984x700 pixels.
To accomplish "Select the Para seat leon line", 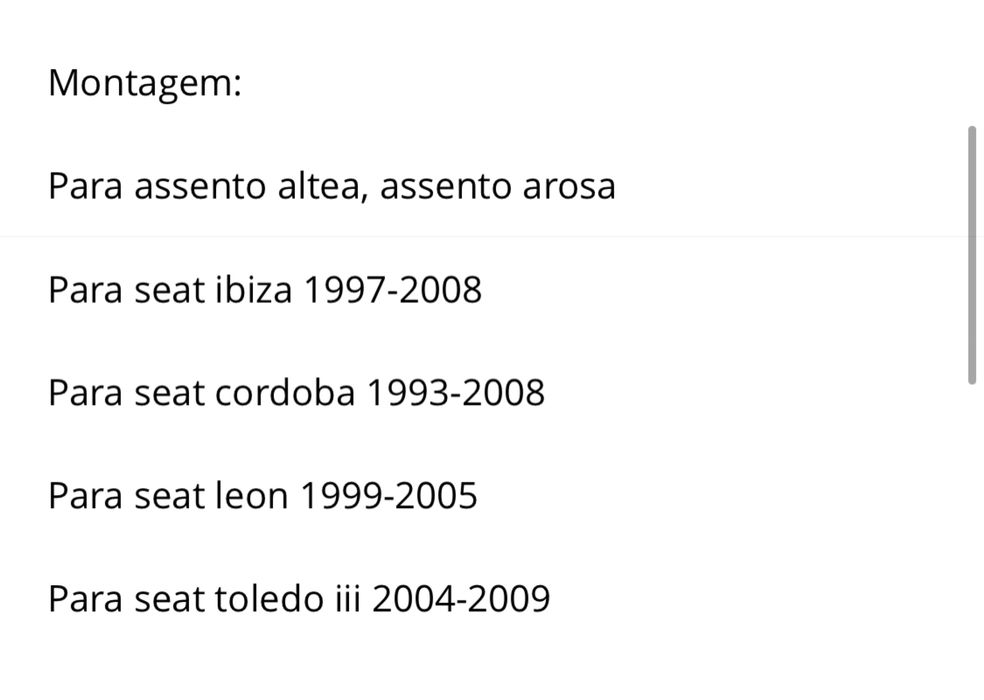I will pos(262,496).
